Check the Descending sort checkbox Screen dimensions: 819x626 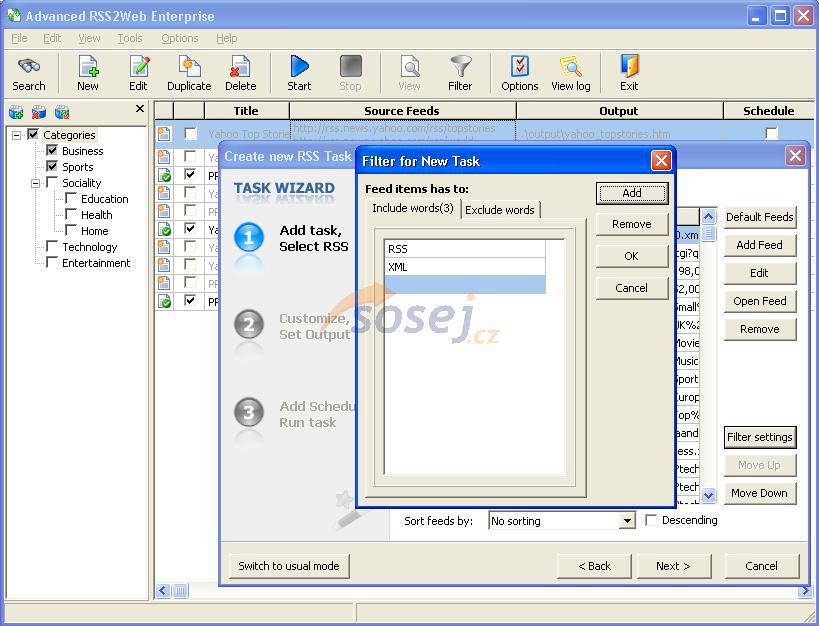652,520
